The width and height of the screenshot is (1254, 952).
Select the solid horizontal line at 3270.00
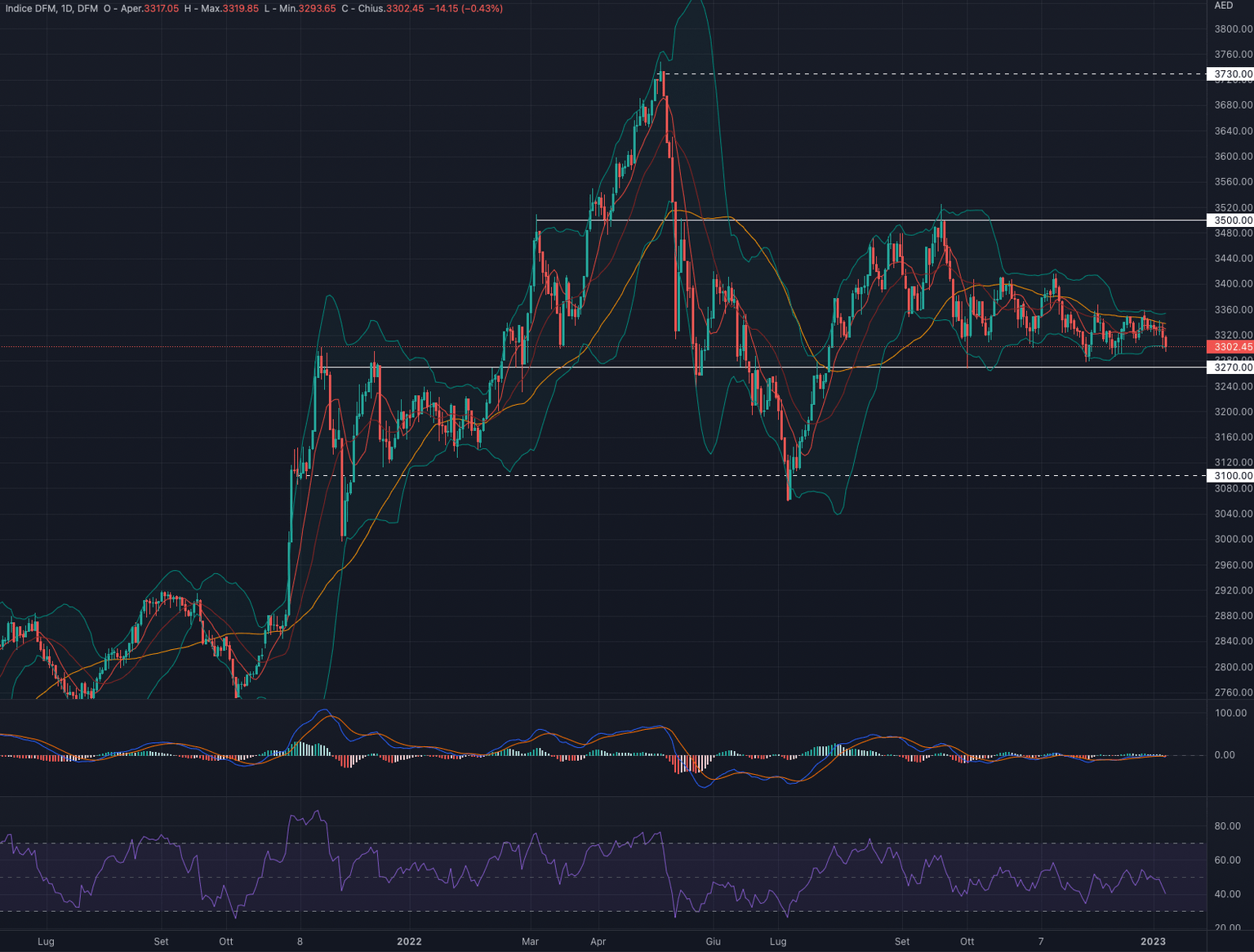click(x=763, y=367)
